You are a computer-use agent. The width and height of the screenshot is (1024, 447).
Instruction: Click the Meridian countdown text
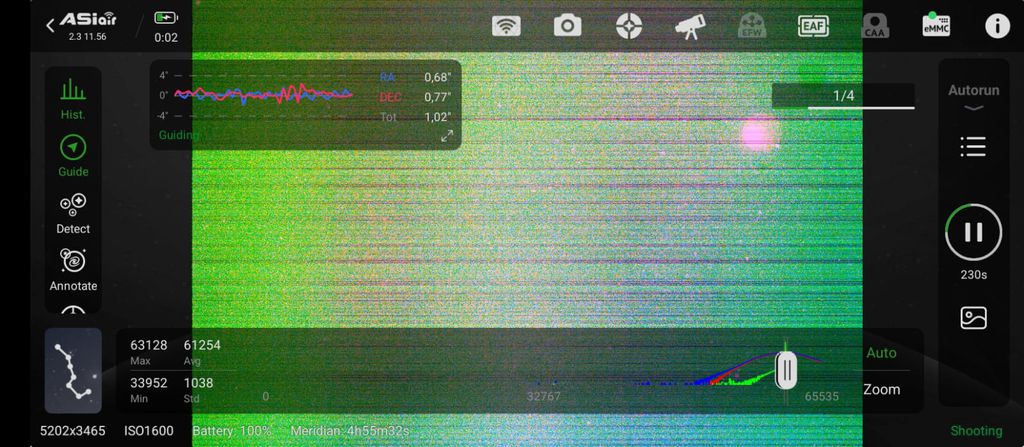[x=350, y=431]
